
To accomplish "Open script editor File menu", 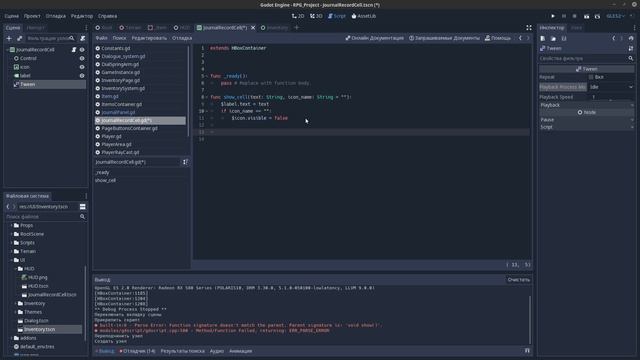I will point(101,38).
